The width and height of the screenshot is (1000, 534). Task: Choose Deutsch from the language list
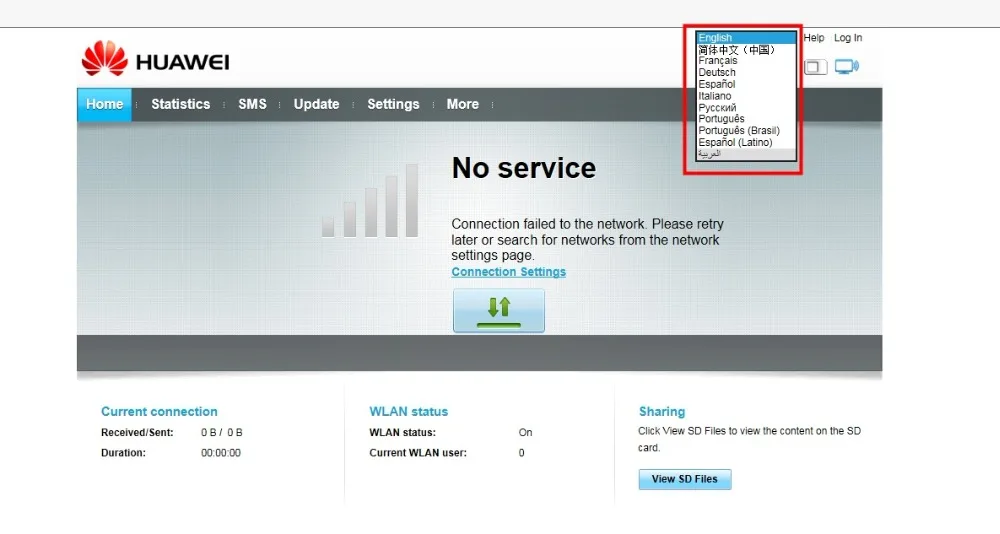point(746,72)
